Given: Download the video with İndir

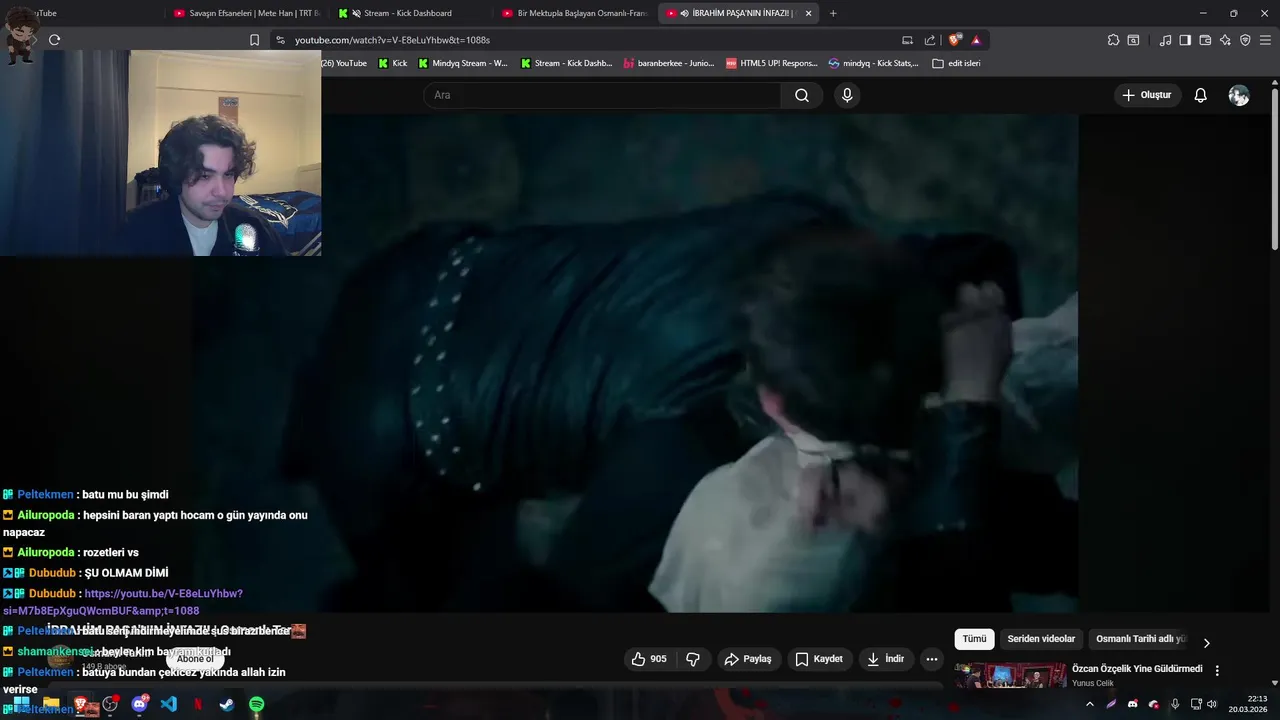Looking at the screenshot, I should click(886, 659).
